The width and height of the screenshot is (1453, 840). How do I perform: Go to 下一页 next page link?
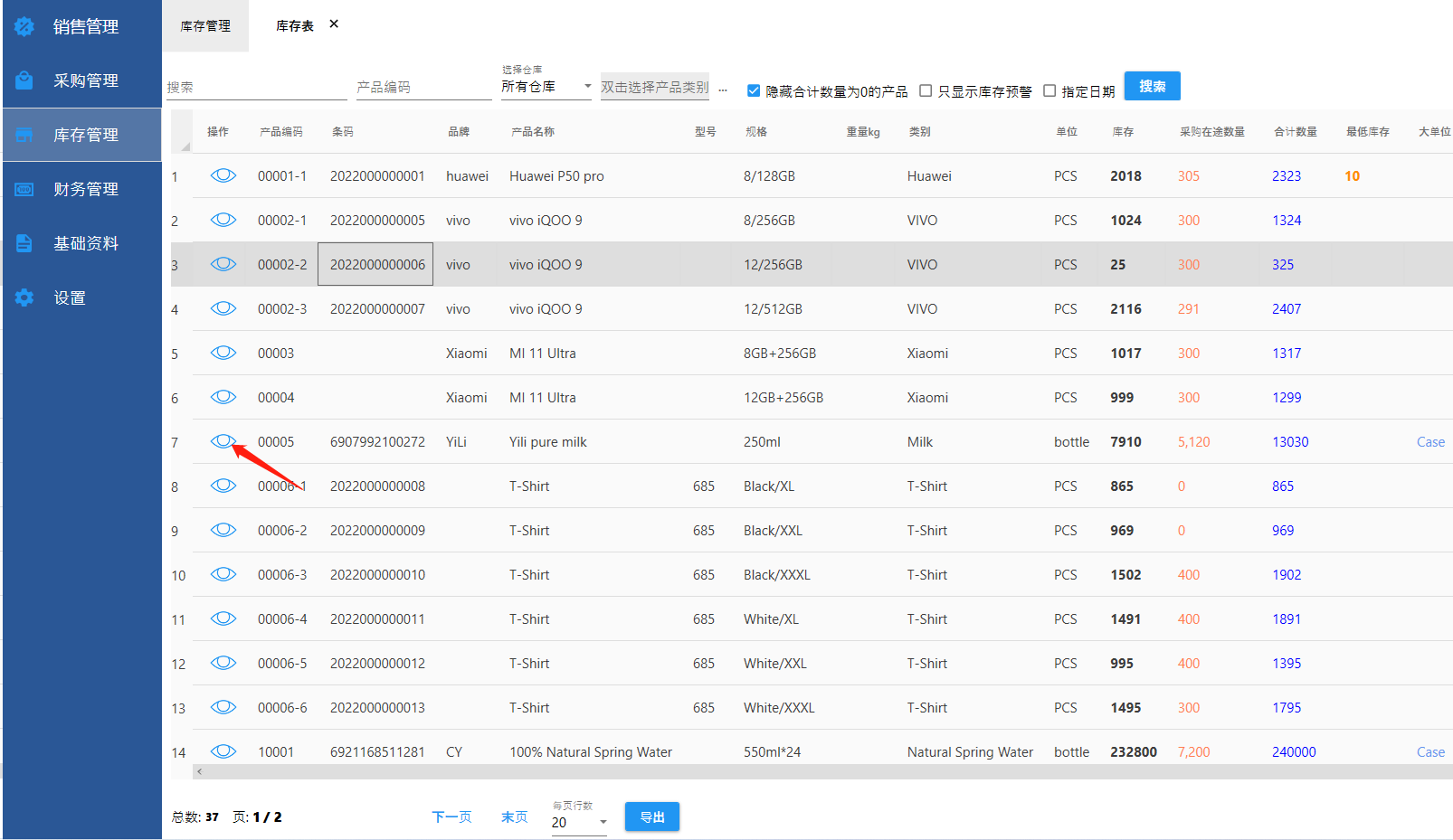[x=451, y=816]
